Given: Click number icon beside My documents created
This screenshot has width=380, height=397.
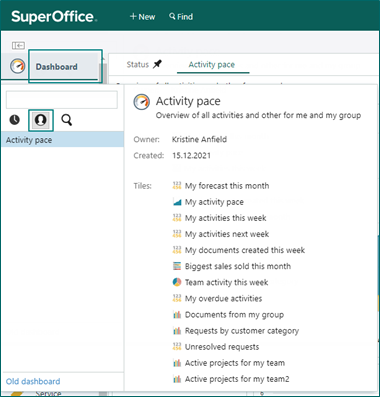Looking at the screenshot, I should [x=177, y=250].
